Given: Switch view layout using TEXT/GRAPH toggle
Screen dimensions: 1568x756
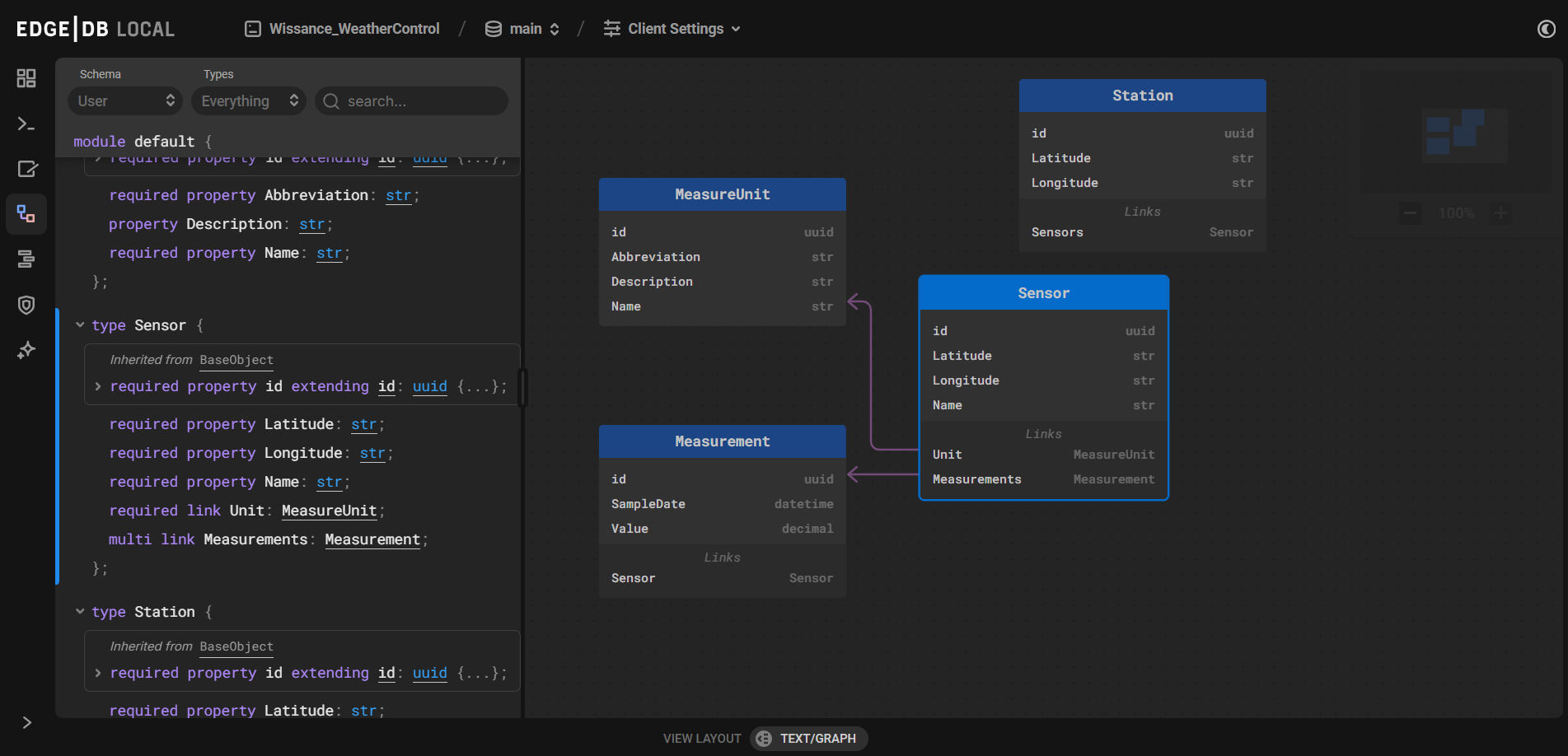Looking at the screenshot, I should click(x=807, y=738).
